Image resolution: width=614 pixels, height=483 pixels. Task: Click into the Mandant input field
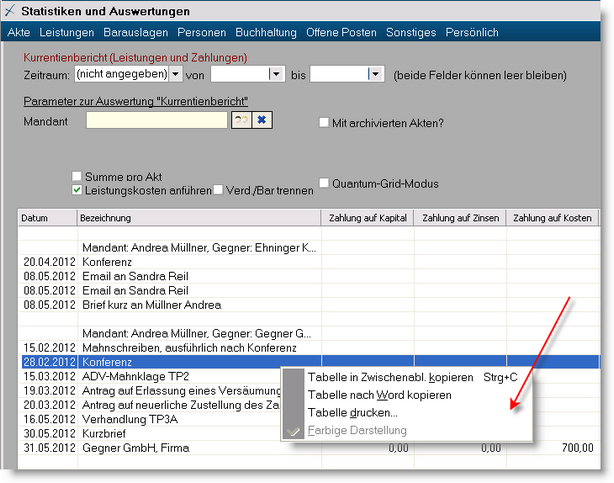pos(157,120)
